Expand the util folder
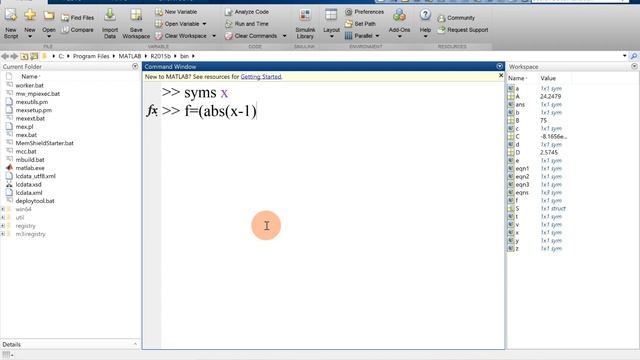Screen dimensions: 640x360 (x=3, y=218)
